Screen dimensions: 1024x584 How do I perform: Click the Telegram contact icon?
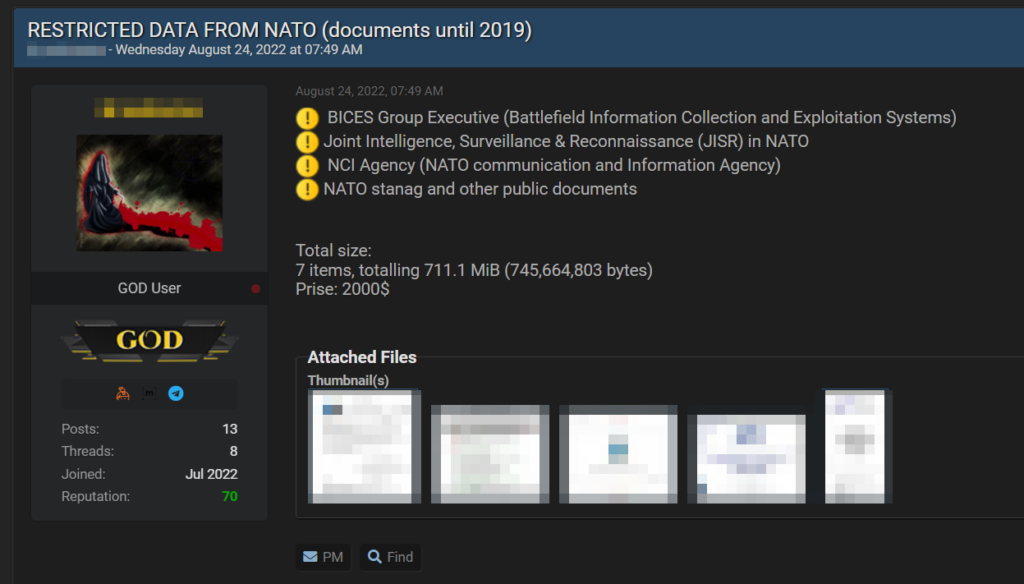[x=176, y=394]
